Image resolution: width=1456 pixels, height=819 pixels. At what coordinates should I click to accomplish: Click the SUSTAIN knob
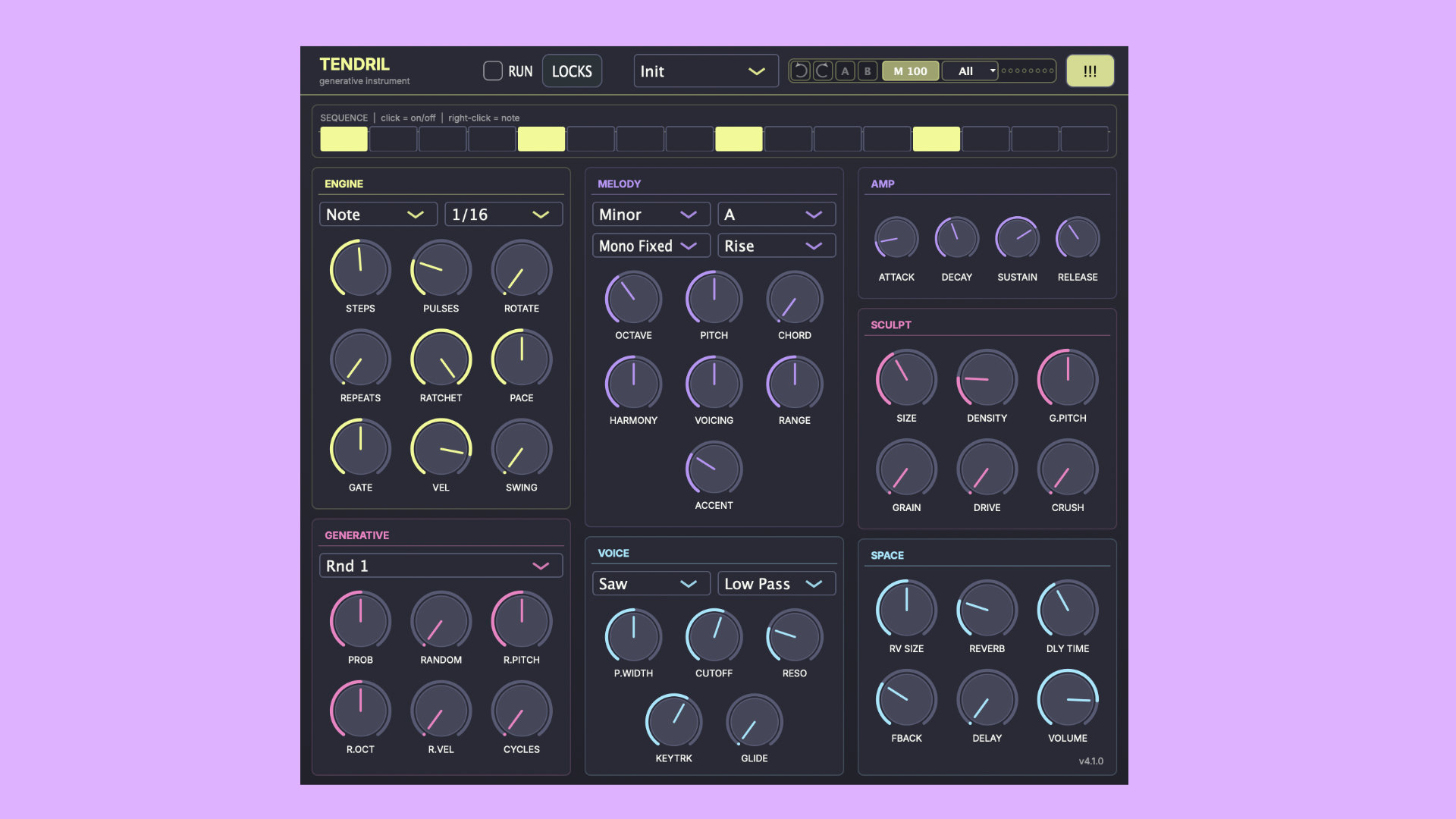click(1017, 239)
